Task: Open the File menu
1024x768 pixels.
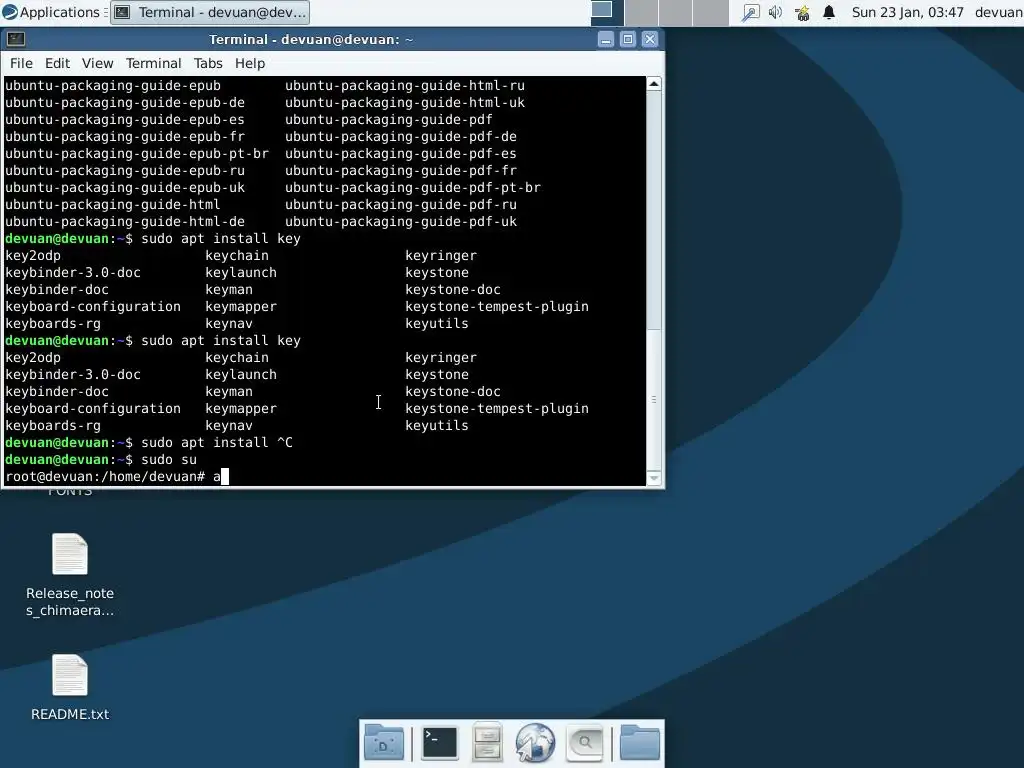Action: pyautogui.click(x=21, y=63)
